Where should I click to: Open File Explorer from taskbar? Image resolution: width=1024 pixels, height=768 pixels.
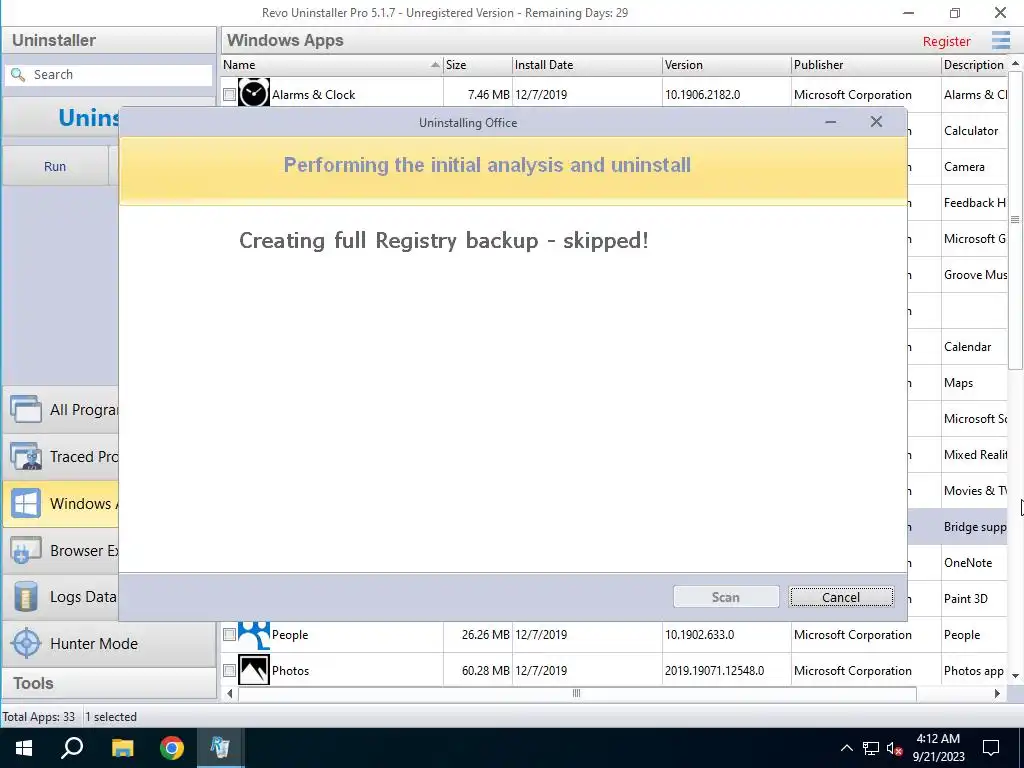click(122, 748)
